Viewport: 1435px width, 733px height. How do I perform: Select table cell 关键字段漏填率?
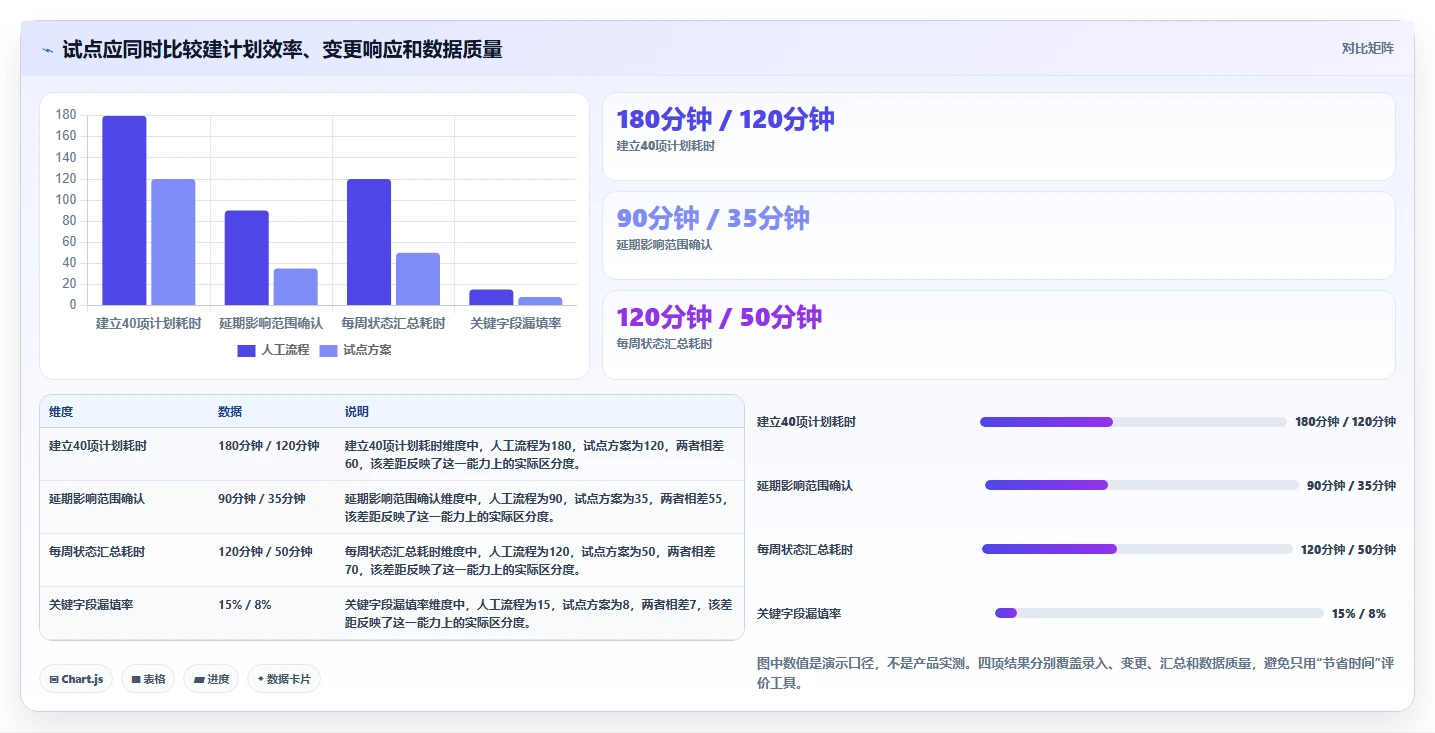point(91,605)
